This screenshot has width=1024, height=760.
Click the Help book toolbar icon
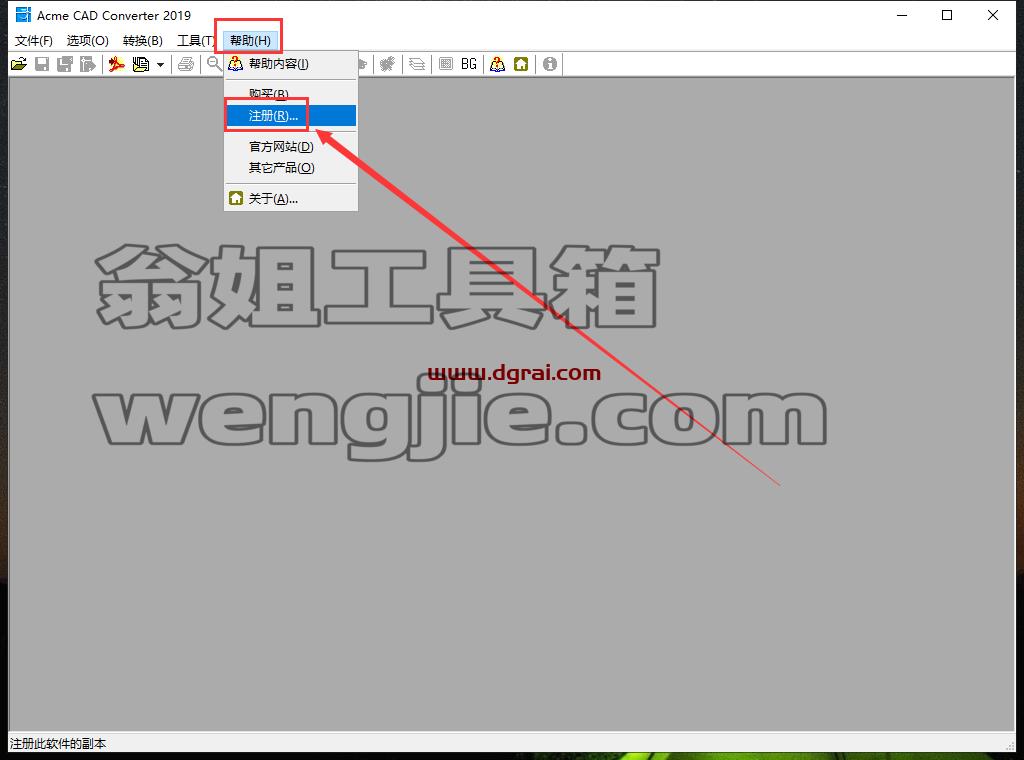pyautogui.click(x=498, y=64)
